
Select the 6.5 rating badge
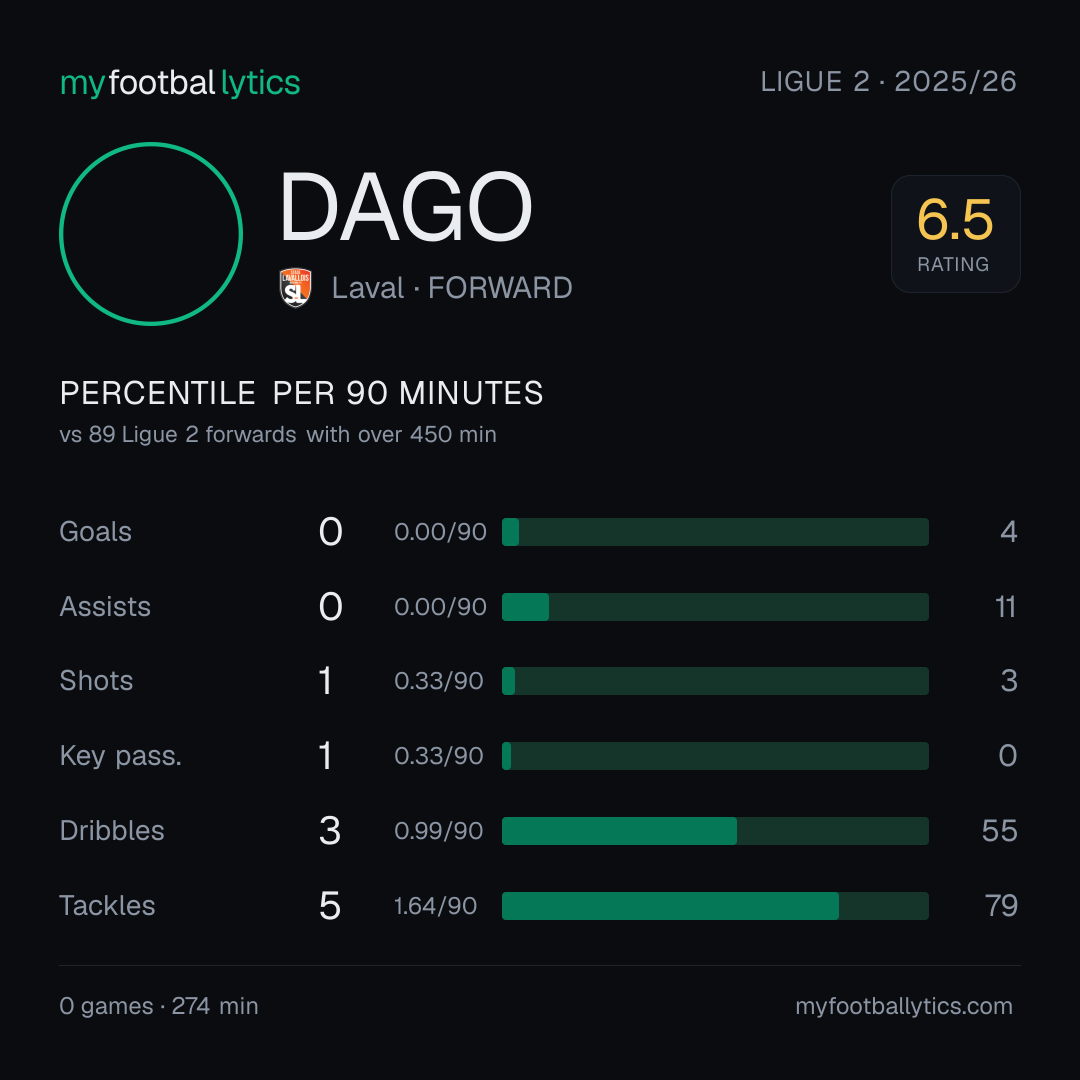(955, 233)
